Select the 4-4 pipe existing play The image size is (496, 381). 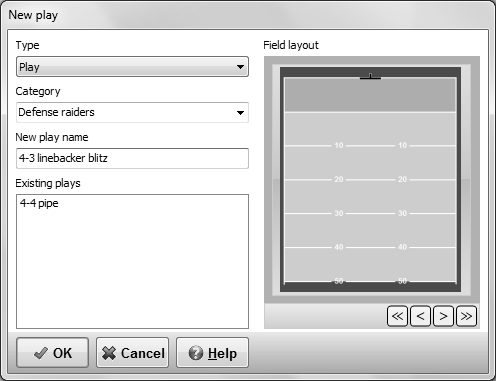coord(39,203)
